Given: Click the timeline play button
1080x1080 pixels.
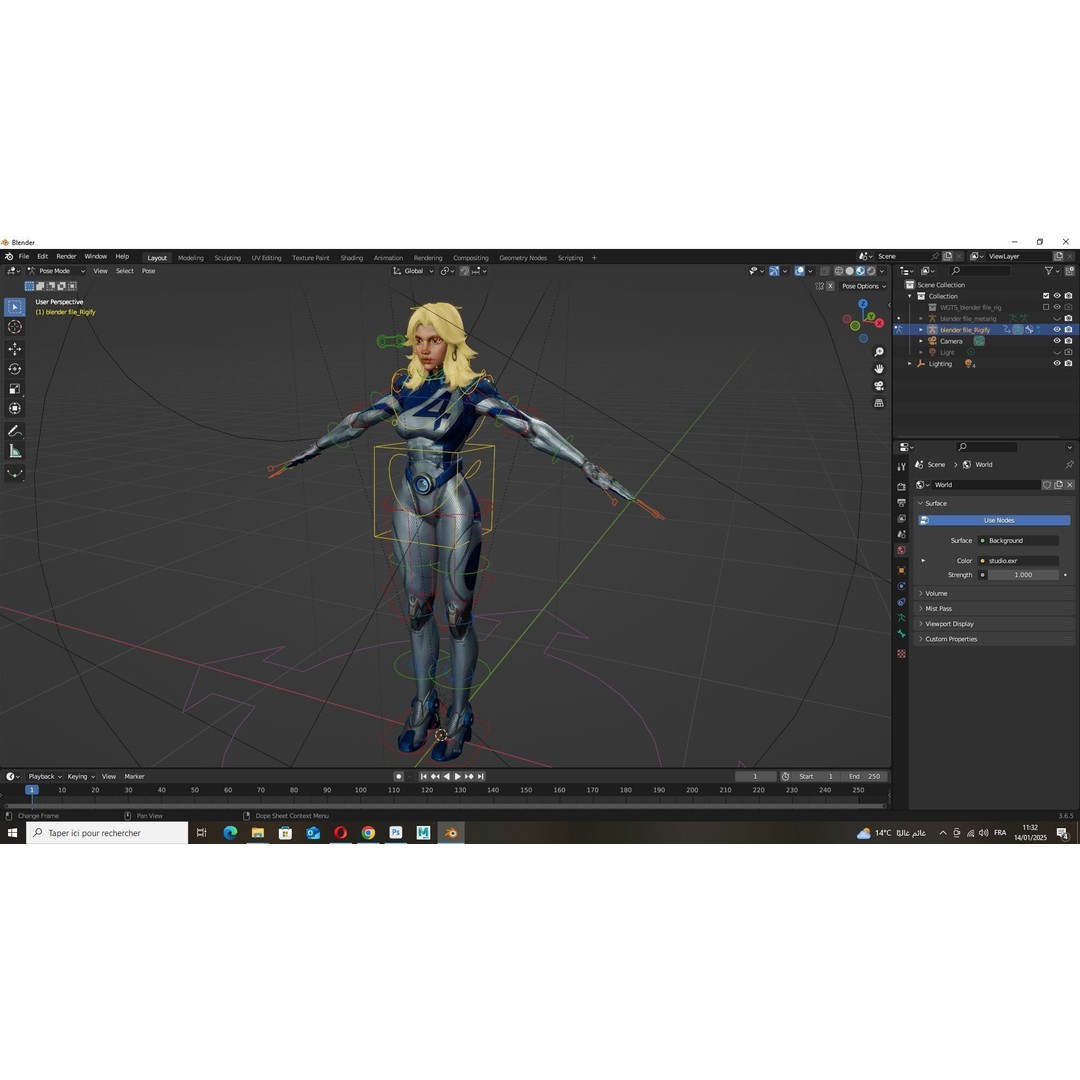Looking at the screenshot, I should point(458,777).
